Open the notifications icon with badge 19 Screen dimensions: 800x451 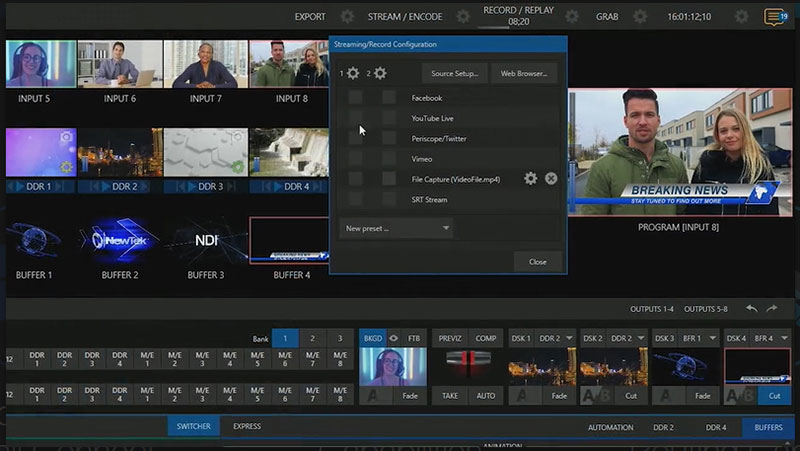pyautogui.click(x=774, y=17)
